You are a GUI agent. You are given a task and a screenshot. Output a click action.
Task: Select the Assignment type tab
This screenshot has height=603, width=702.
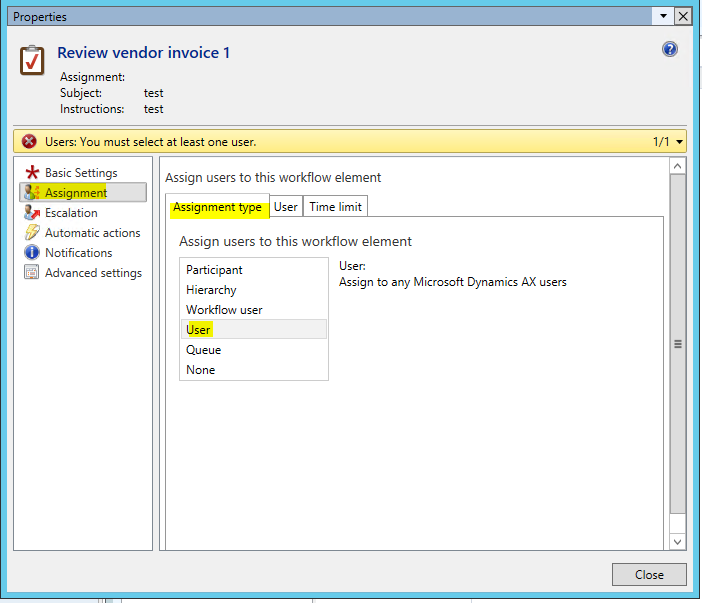217,207
